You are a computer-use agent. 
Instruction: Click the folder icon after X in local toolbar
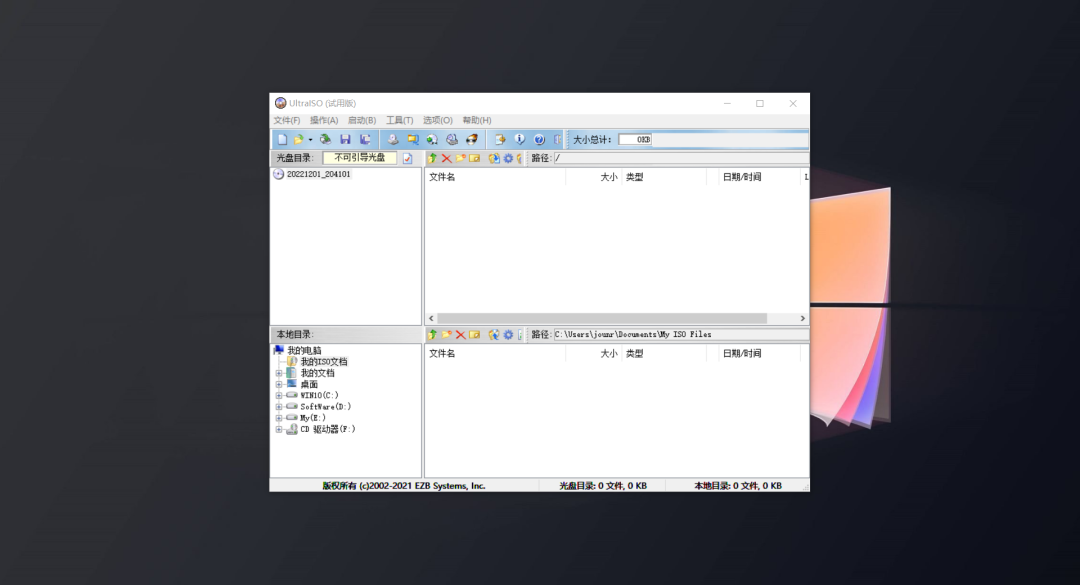tap(475, 334)
